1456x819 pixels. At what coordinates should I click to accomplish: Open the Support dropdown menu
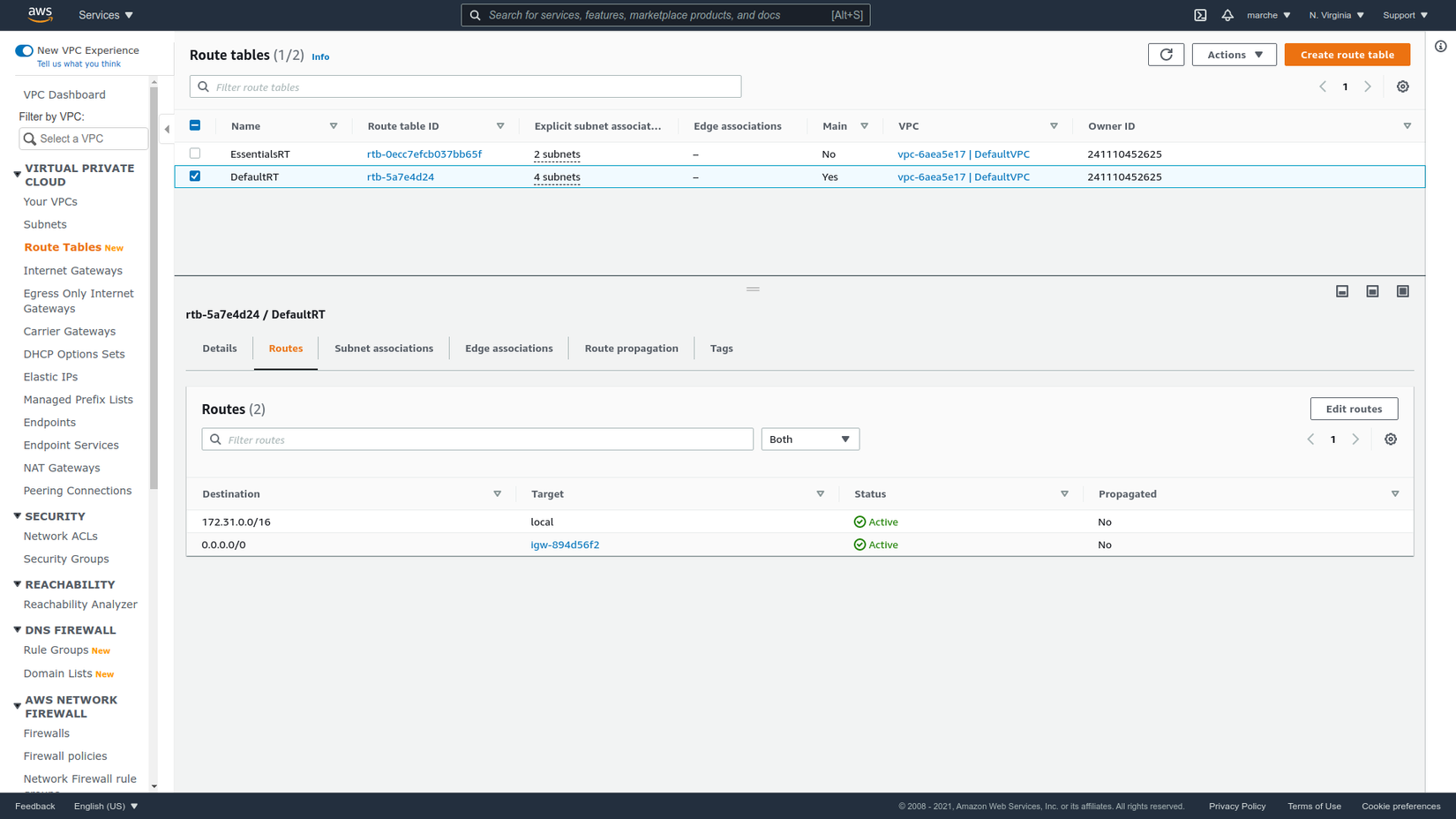click(1405, 15)
